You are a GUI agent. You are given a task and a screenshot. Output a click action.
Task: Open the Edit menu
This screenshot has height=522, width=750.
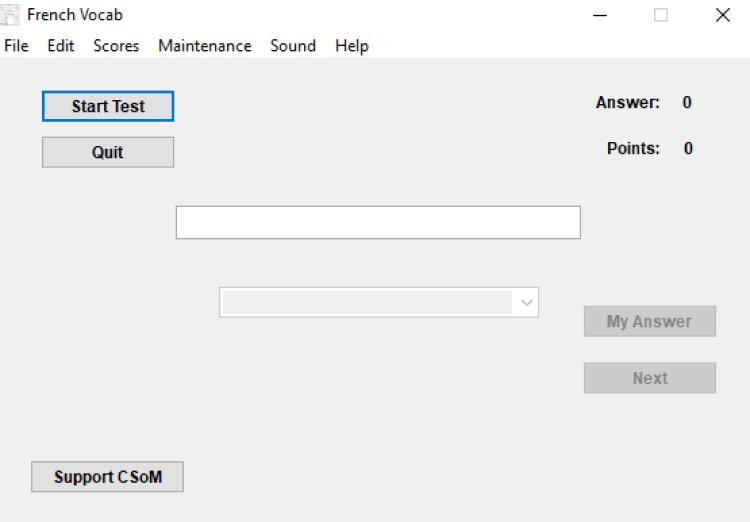click(x=61, y=46)
